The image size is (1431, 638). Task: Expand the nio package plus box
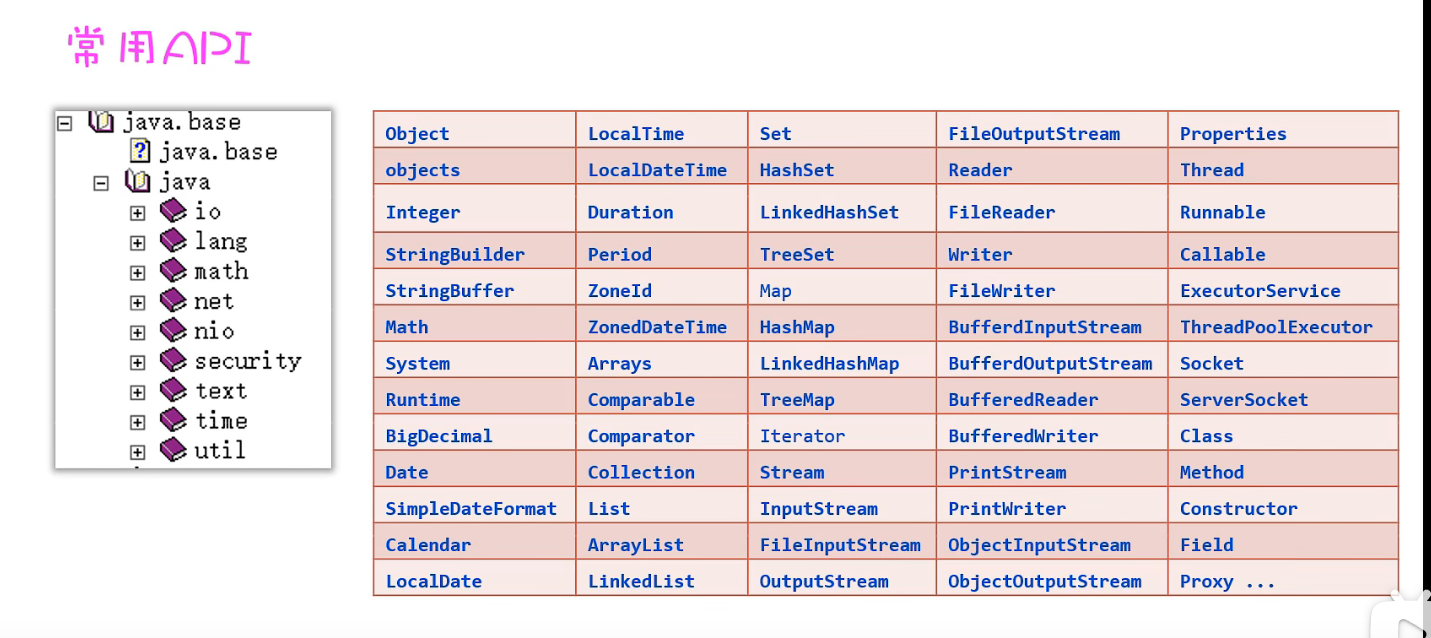(137, 333)
